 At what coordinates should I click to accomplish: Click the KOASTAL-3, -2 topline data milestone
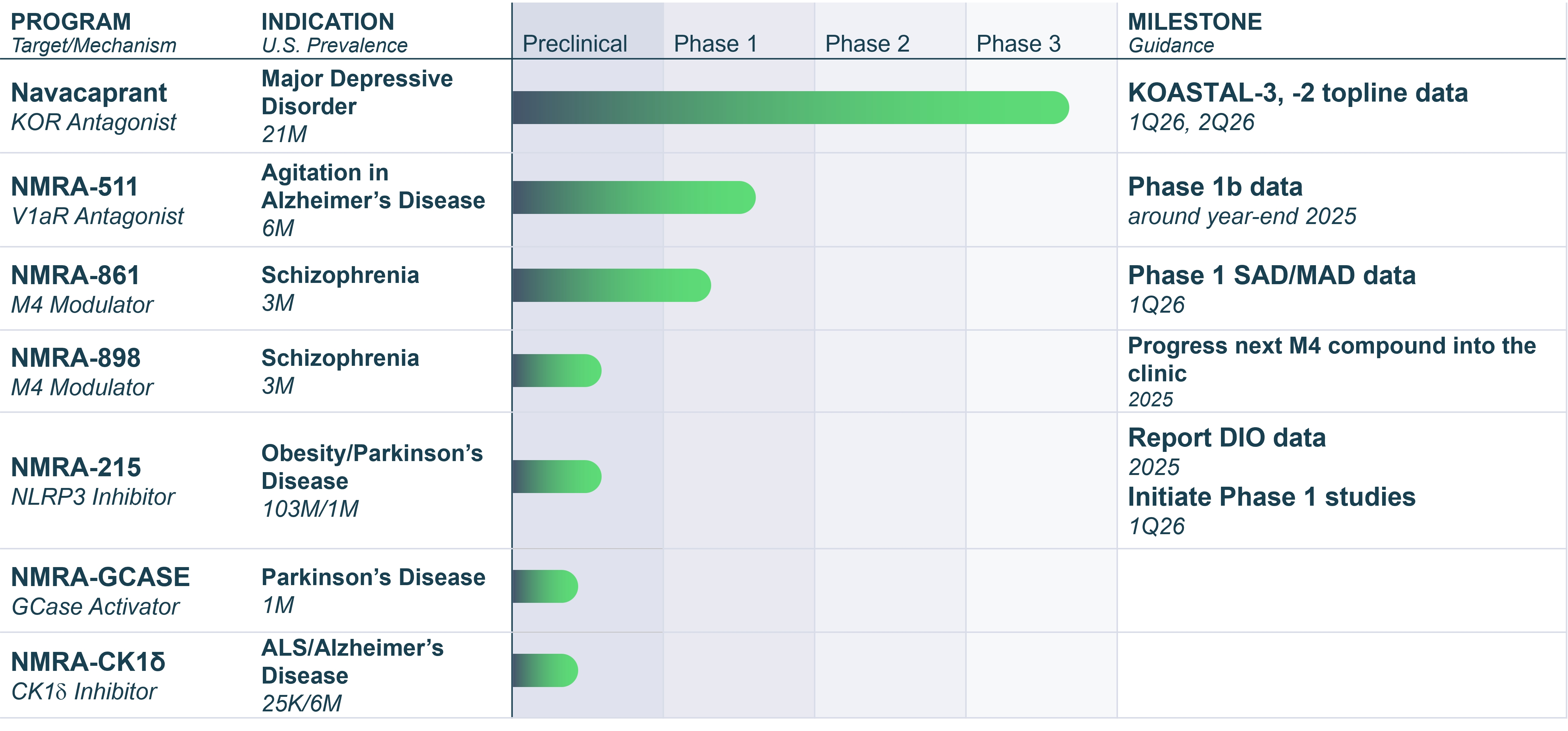(1297, 93)
